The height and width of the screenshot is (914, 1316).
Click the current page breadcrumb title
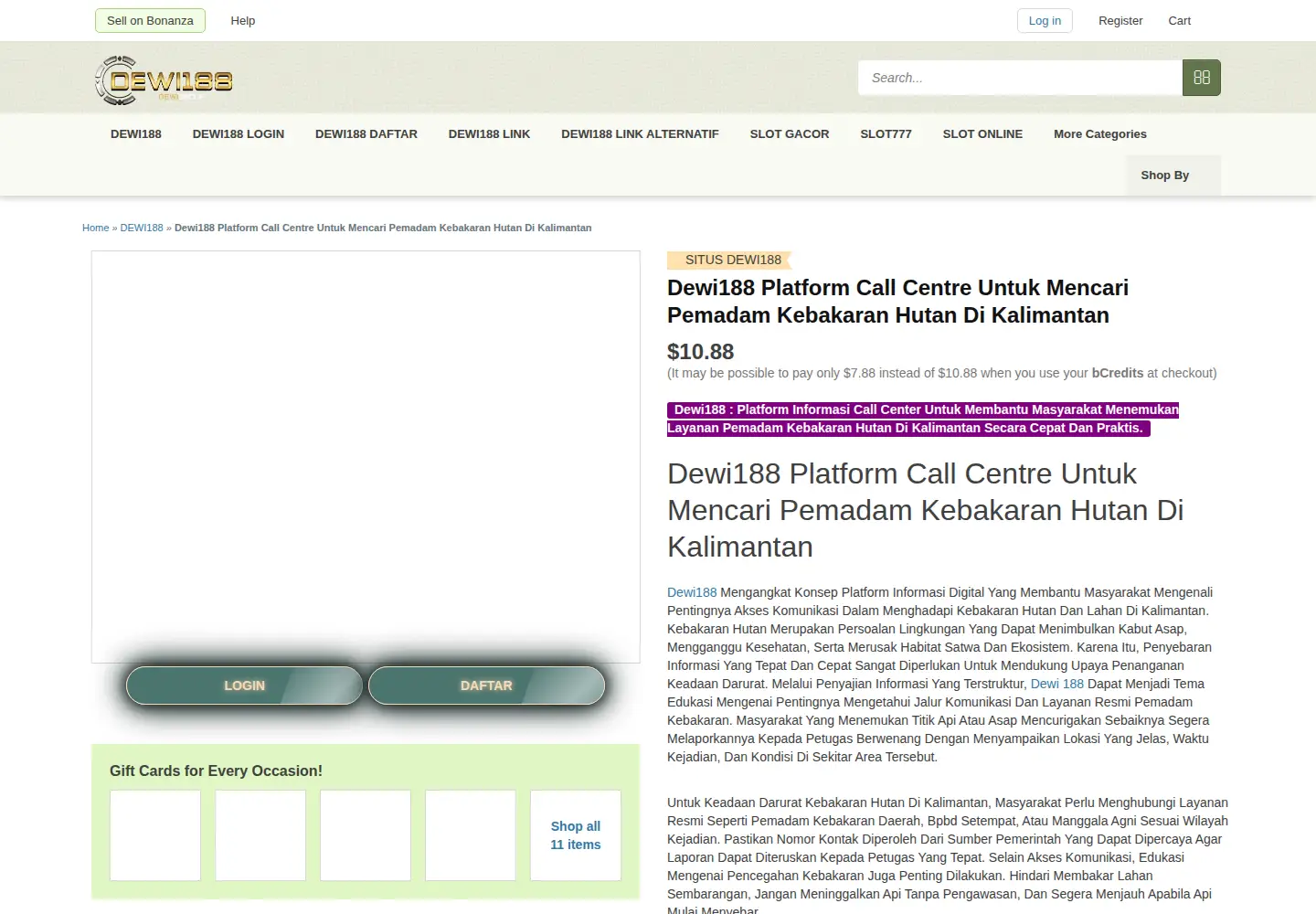pos(383,228)
